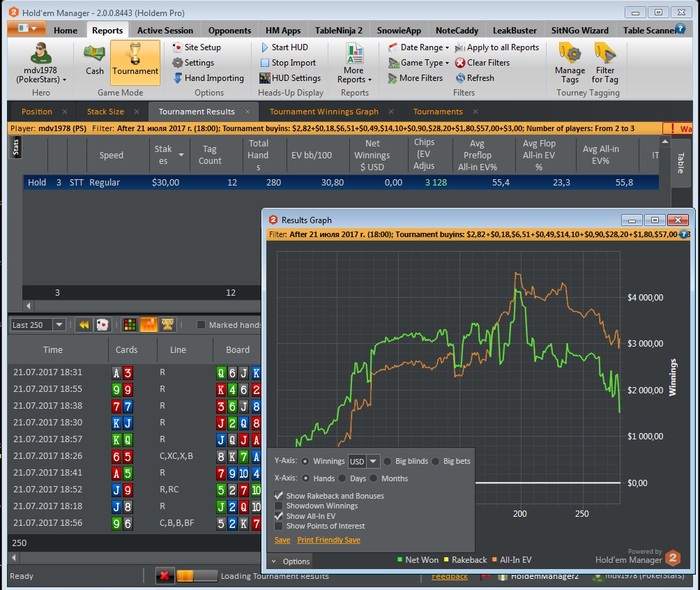Refresh the report
Image resolution: width=700 pixels, height=590 pixels.
(x=475, y=78)
